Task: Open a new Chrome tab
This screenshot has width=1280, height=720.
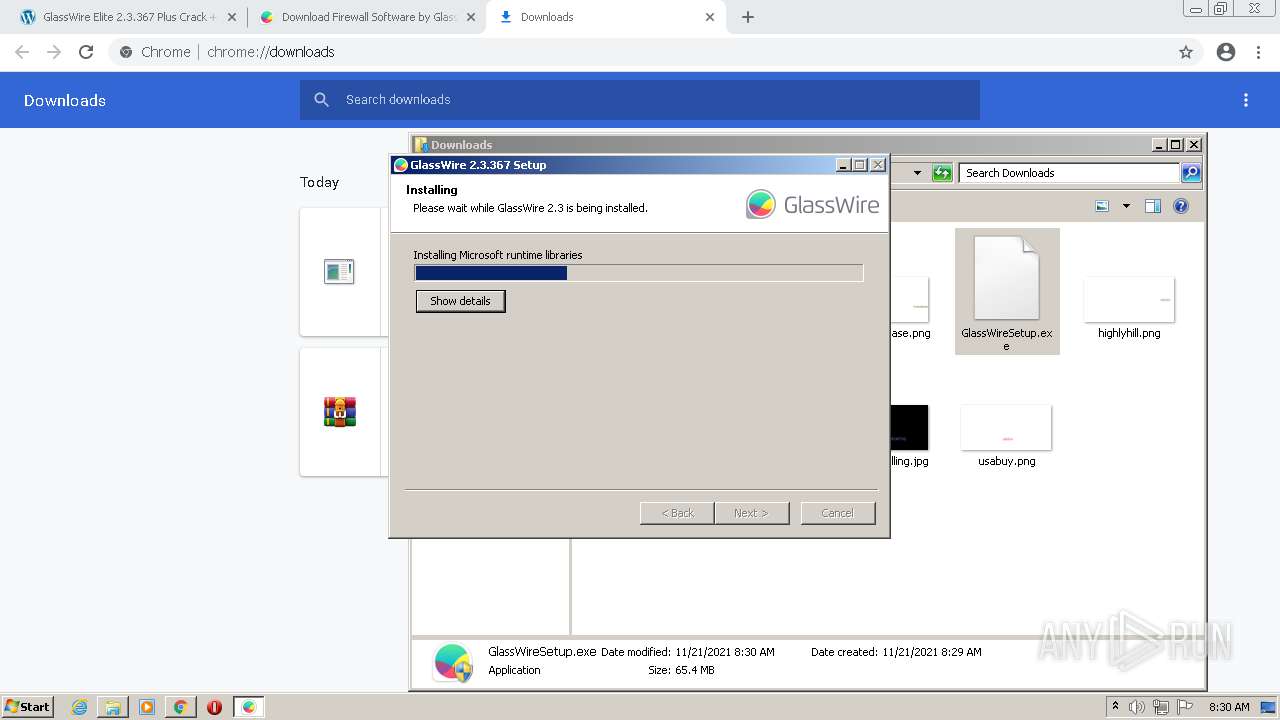Action: (x=748, y=17)
